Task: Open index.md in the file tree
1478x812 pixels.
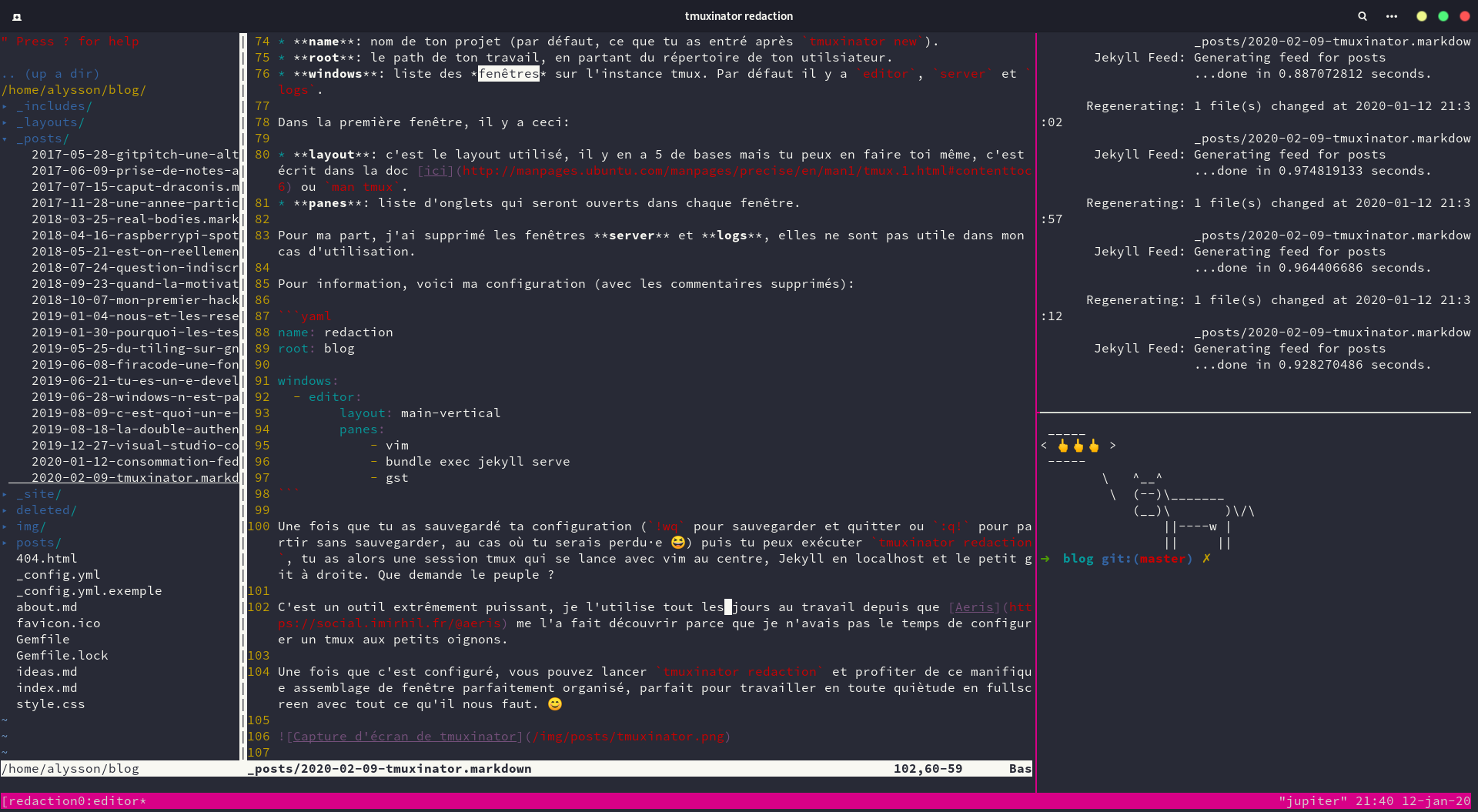Action: click(47, 688)
